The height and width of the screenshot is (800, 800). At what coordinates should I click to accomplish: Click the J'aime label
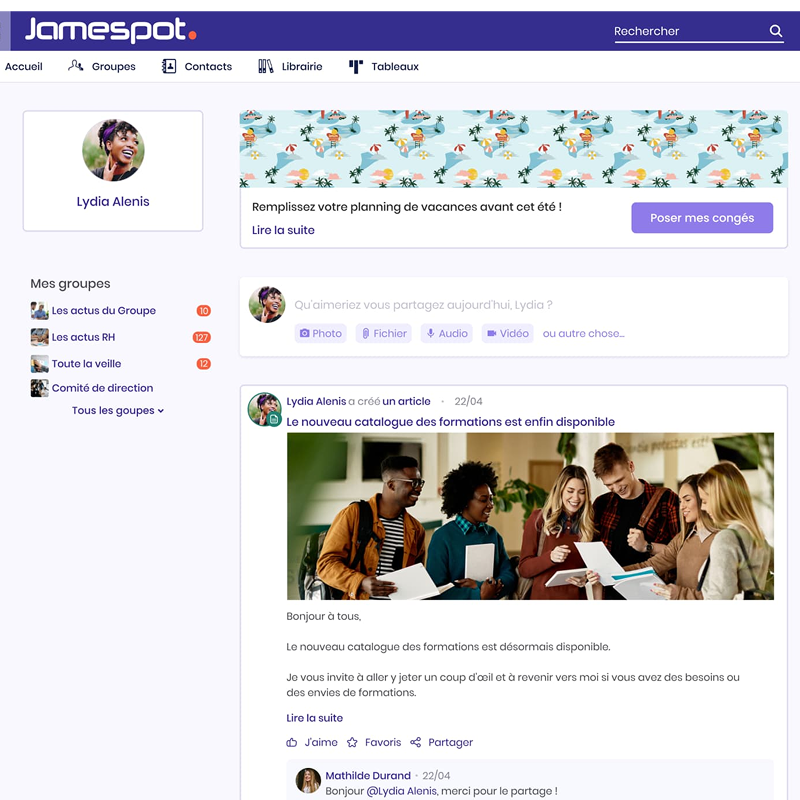[x=321, y=742]
